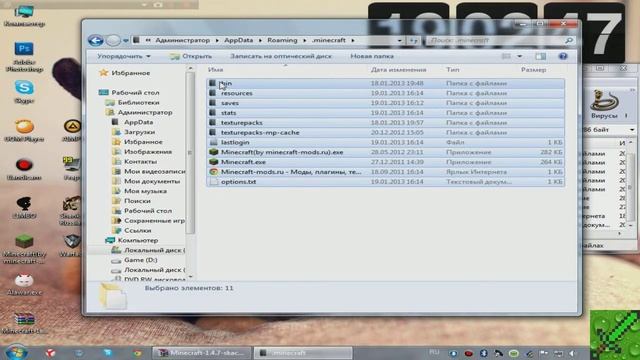Click the Администратор breadcrumb segment
Image resolution: width=640 pixels, height=360 pixels.
[182, 40]
